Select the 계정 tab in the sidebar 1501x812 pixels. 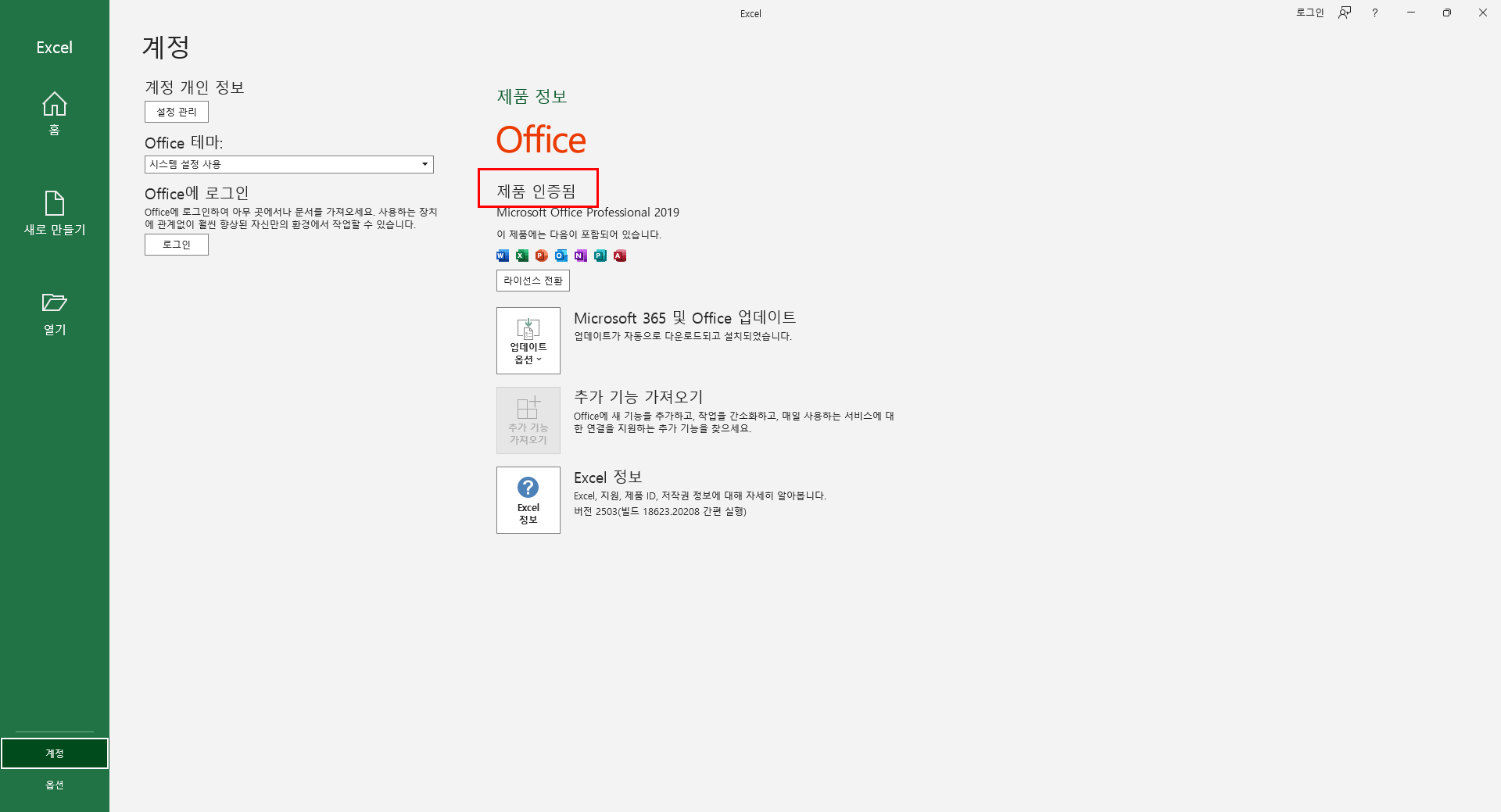point(55,753)
